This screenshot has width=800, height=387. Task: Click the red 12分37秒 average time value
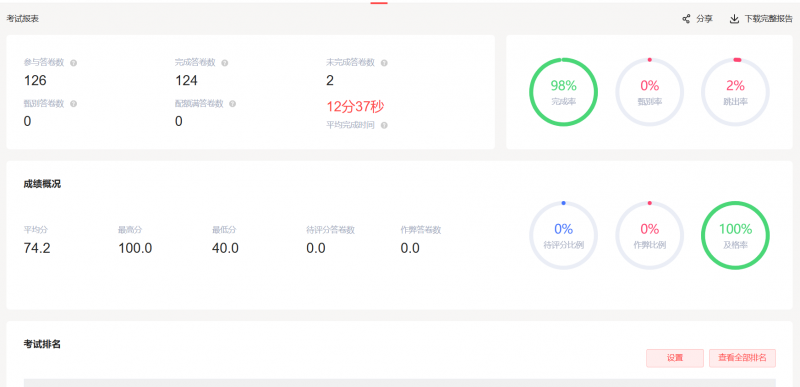(x=355, y=107)
